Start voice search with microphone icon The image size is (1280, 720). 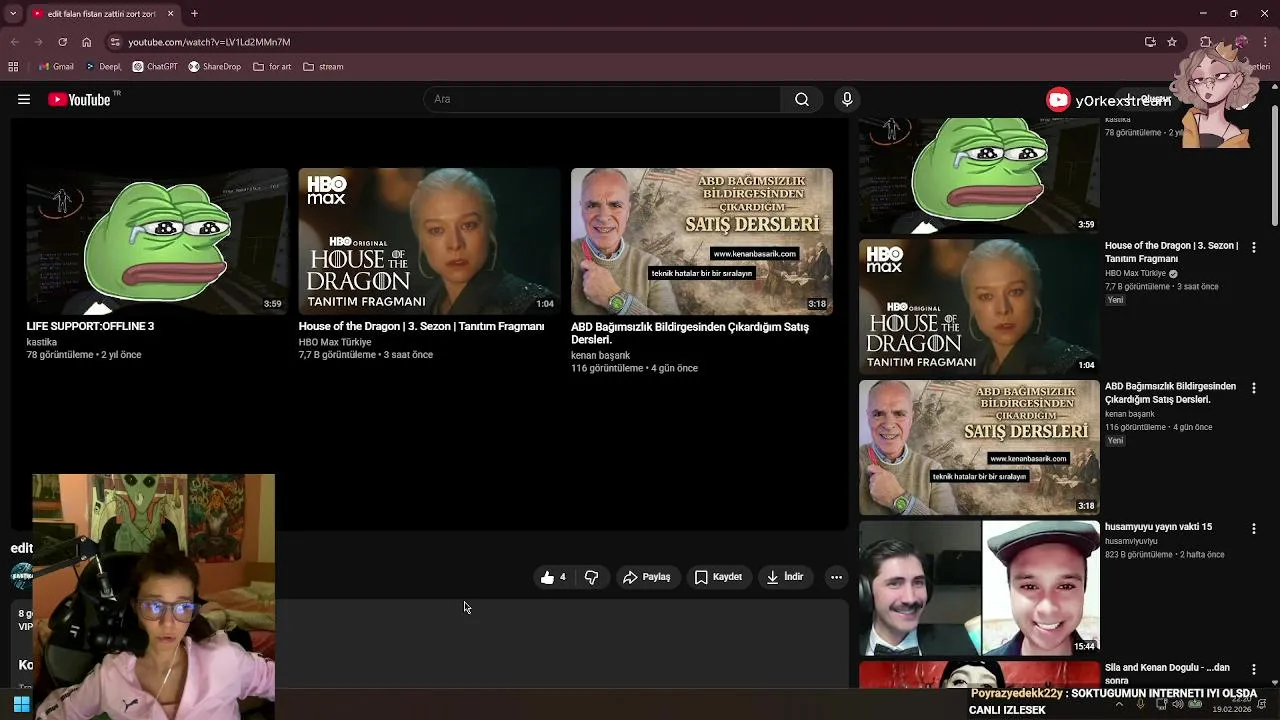(847, 99)
